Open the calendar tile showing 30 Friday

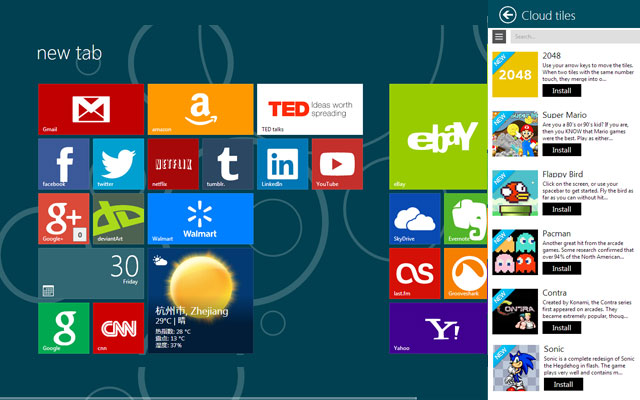(91, 273)
